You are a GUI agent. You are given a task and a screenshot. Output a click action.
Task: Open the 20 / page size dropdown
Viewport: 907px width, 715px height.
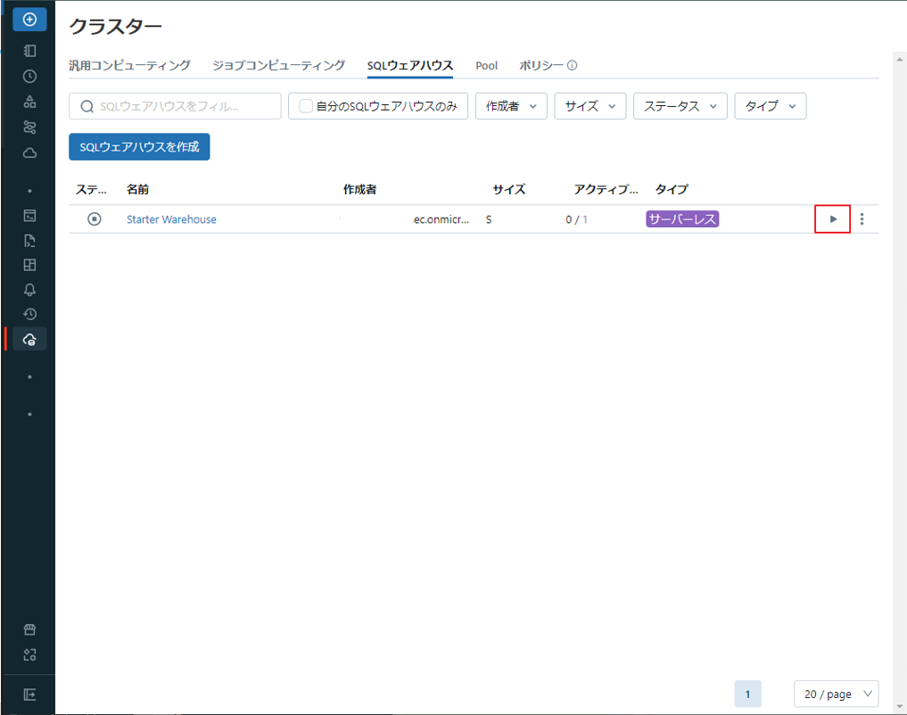point(835,694)
